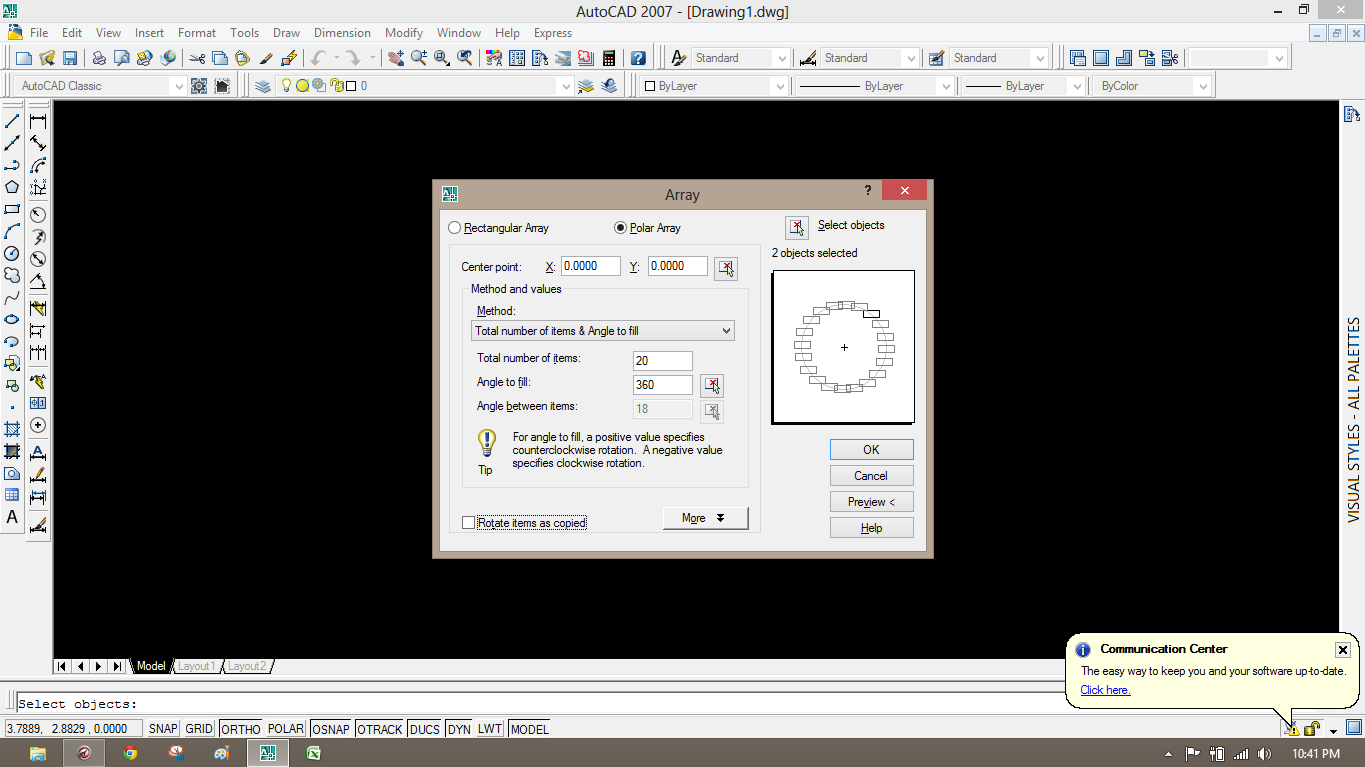Toggle ORTHO mode in status bar
Screen dimensions: 1365x767
pyautogui.click(x=240, y=729)
